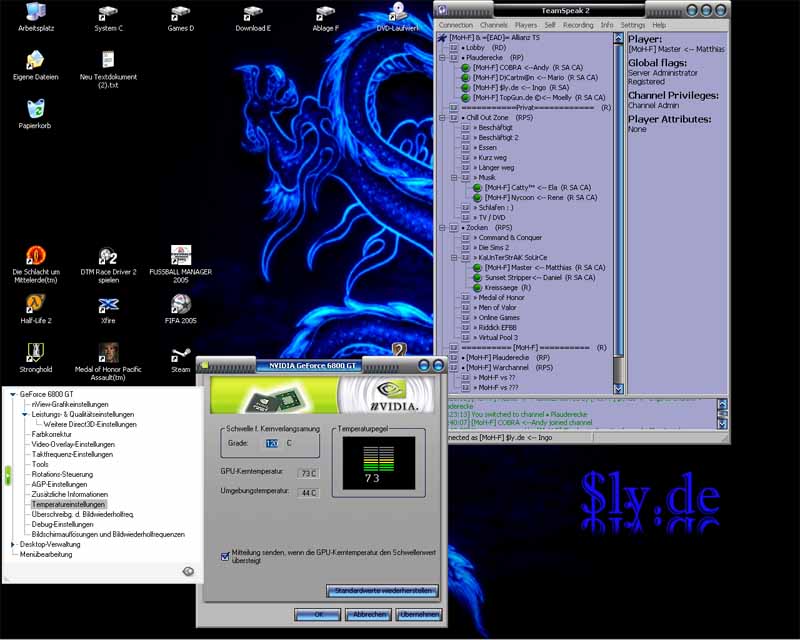Viewport: 800px width, 640px height.
Task: Click the Abbrechen button
Action: 368,614
